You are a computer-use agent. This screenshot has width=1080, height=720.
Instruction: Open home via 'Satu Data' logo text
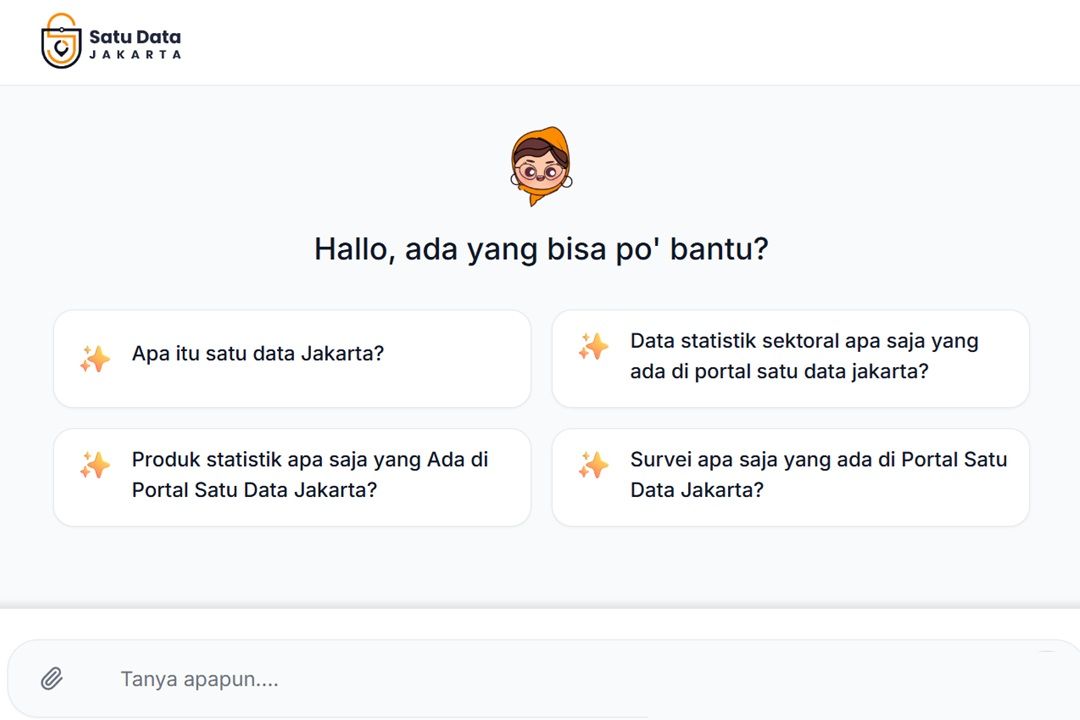pyautogui.click(x=135, y=37)
